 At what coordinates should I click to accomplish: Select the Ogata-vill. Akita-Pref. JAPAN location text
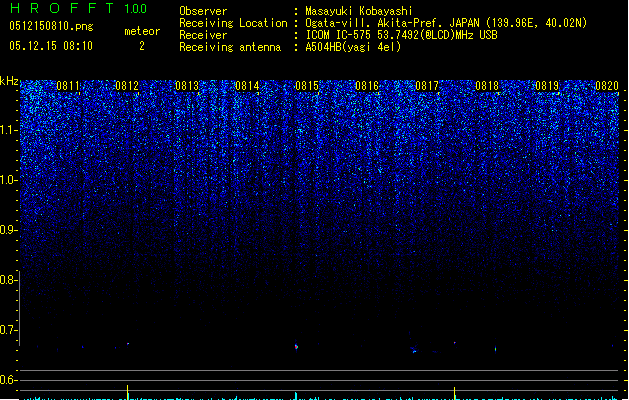coord(446,23)
